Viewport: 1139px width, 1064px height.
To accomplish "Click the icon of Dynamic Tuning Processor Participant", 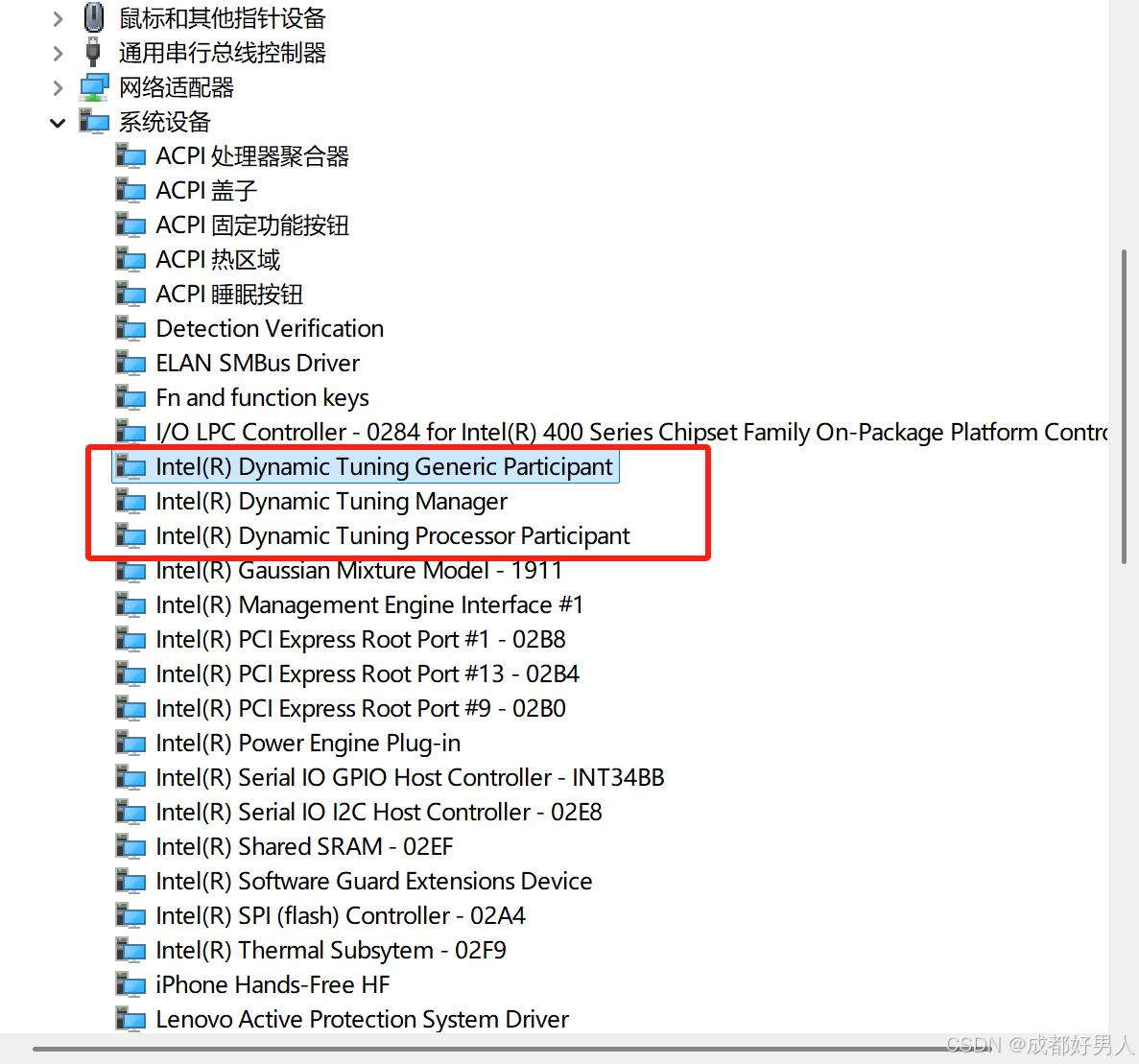I will [131, 535].
